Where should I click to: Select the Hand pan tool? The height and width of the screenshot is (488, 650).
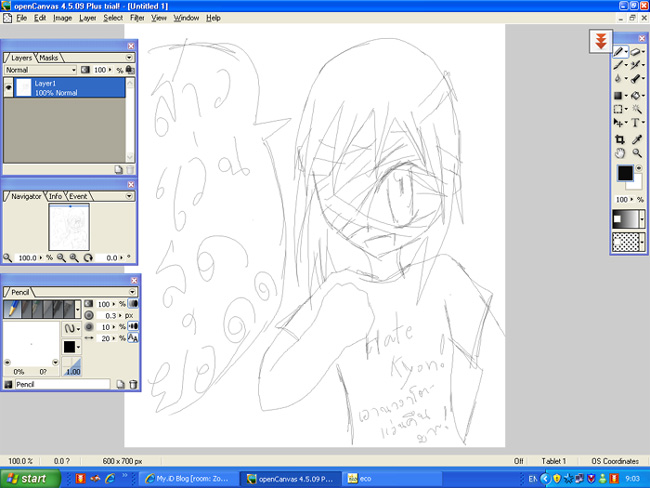pos(619,153)
